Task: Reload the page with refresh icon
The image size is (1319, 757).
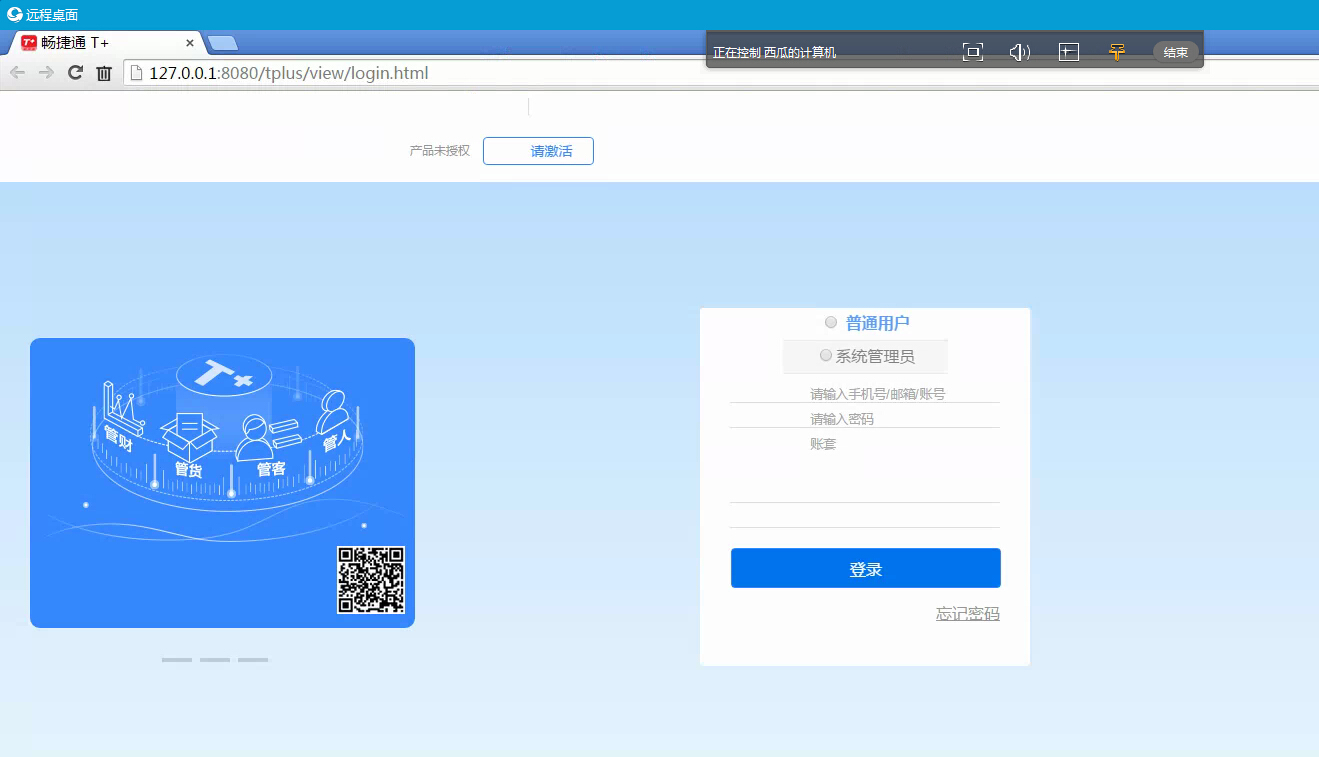Action: point(75,72)
